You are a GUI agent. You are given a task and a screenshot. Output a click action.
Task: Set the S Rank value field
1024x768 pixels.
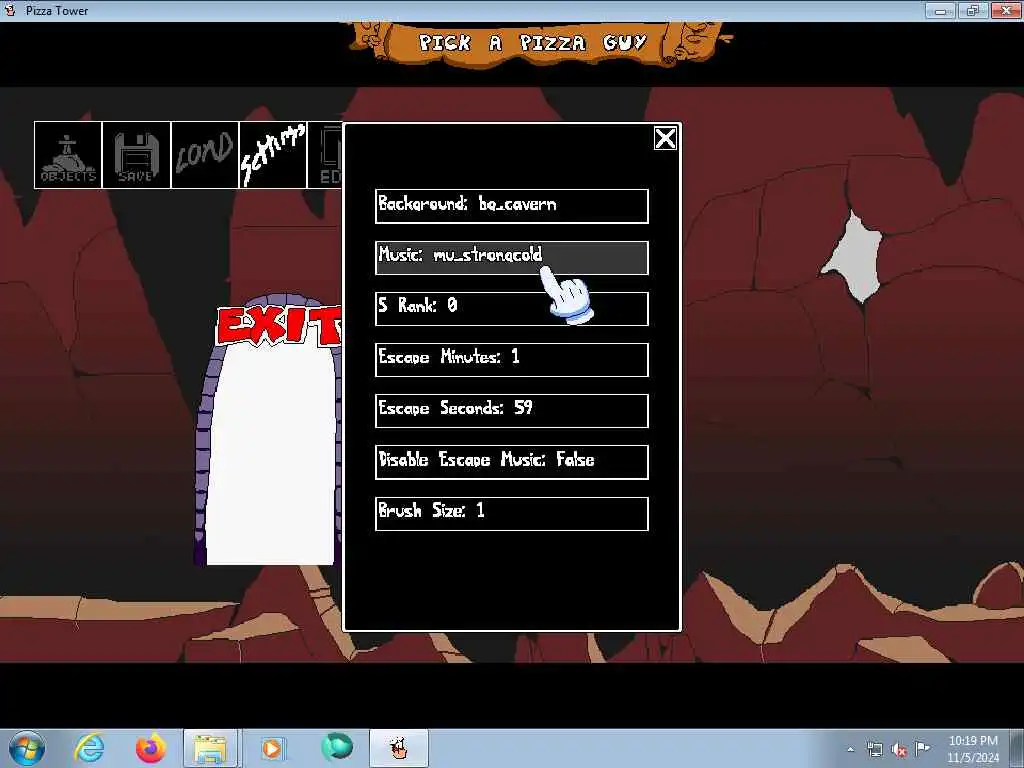511,308
